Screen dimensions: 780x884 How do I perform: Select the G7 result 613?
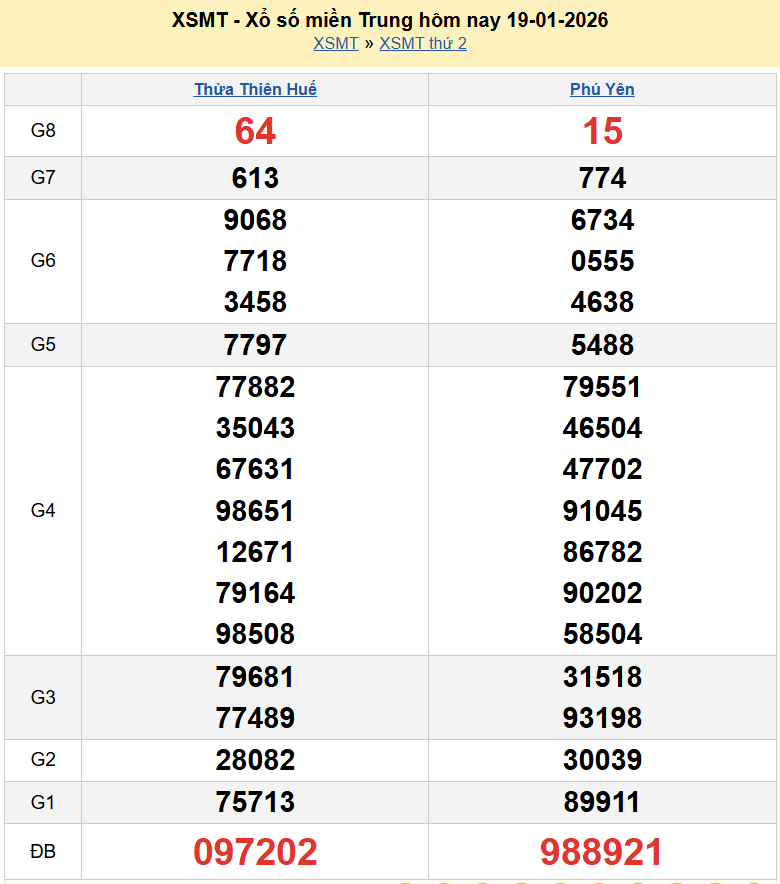coord(255,178)
